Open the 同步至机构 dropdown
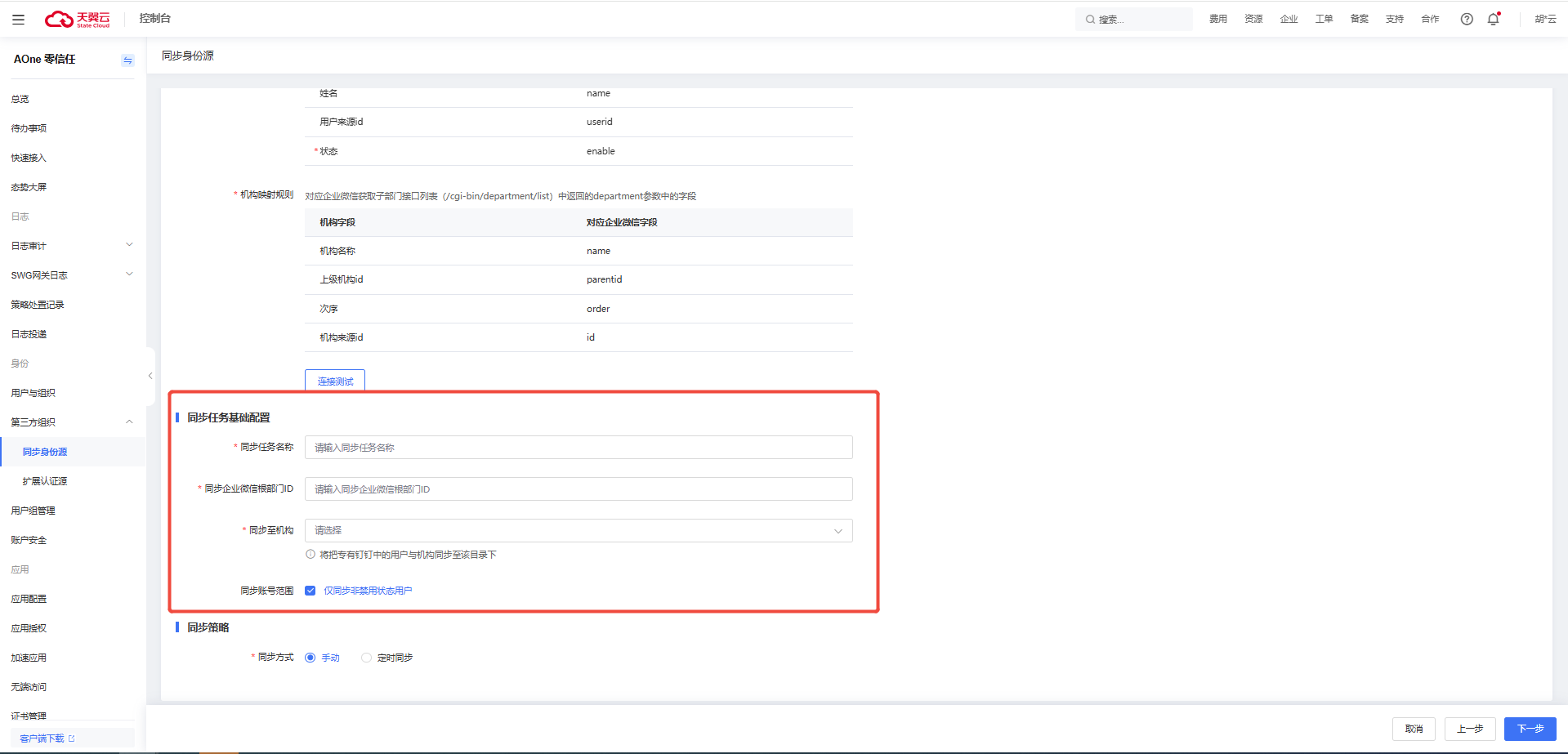 coord(579,531)
